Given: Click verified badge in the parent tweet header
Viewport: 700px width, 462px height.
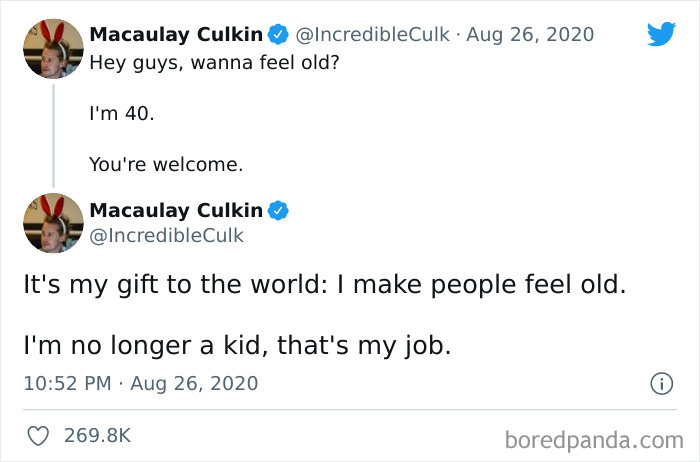Looking at the screenshot, I should [278, 35].
